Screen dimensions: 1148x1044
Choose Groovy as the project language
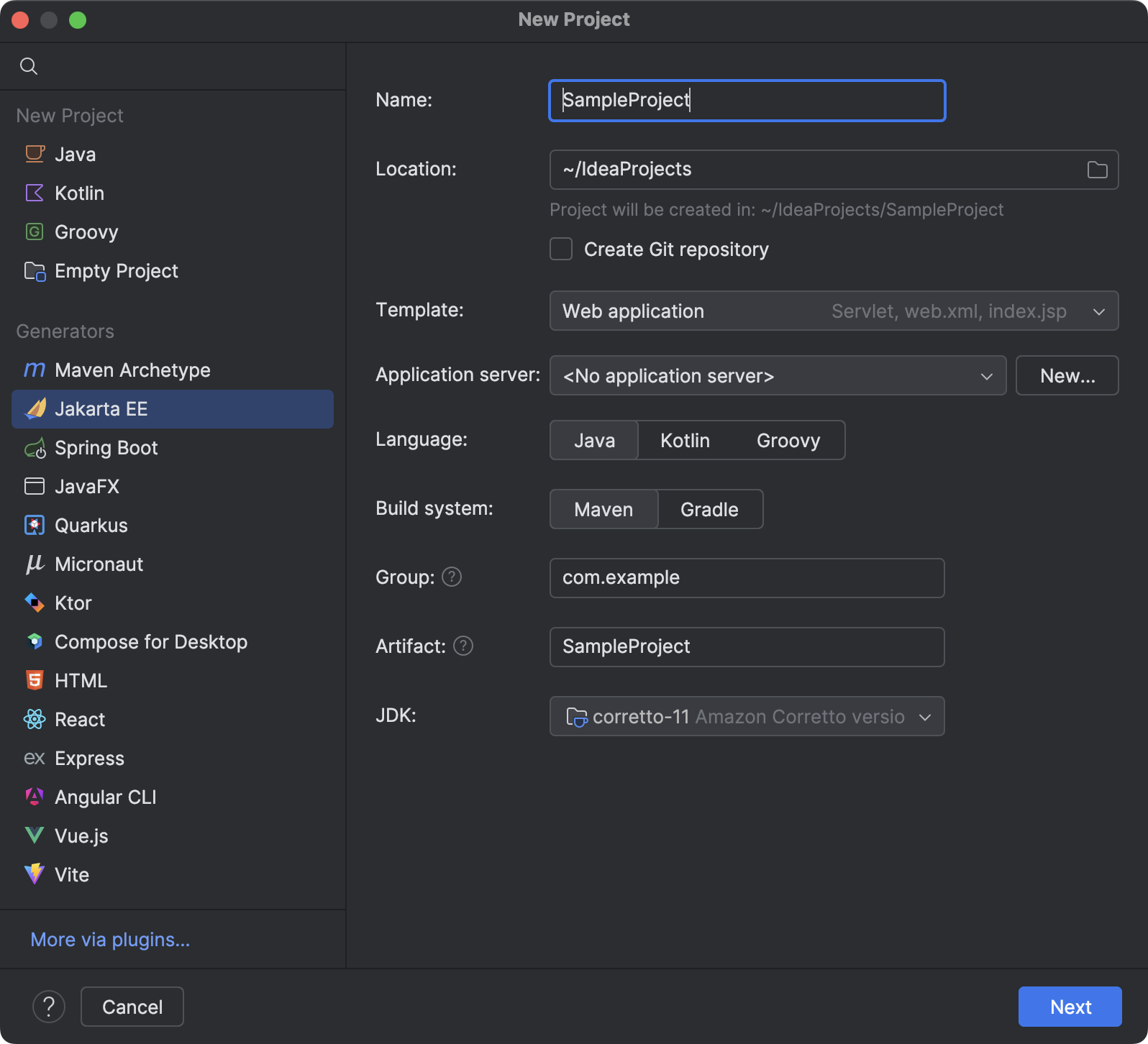click(x=788, y=440)
